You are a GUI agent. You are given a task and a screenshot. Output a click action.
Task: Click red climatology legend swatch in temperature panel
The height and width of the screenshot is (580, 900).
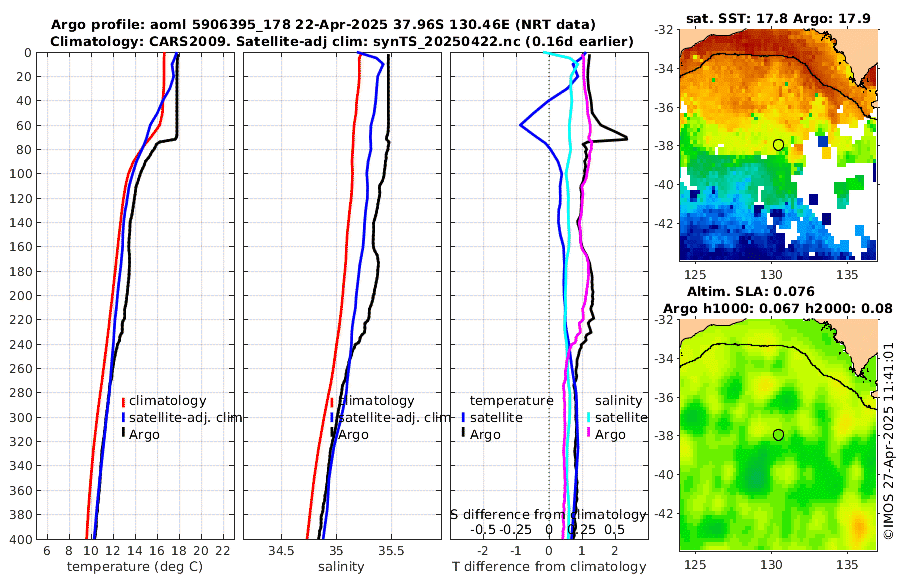coord(123,401)
